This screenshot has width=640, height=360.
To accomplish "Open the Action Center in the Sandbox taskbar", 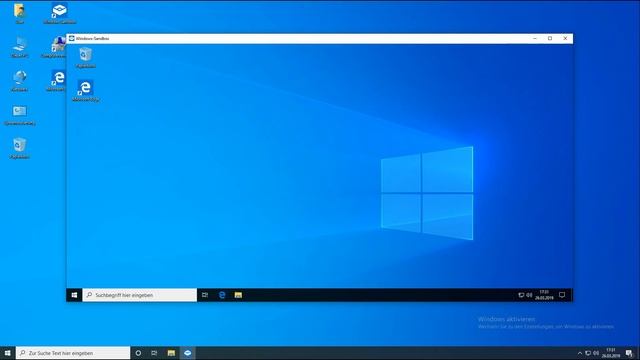I will tap(562, 295).
